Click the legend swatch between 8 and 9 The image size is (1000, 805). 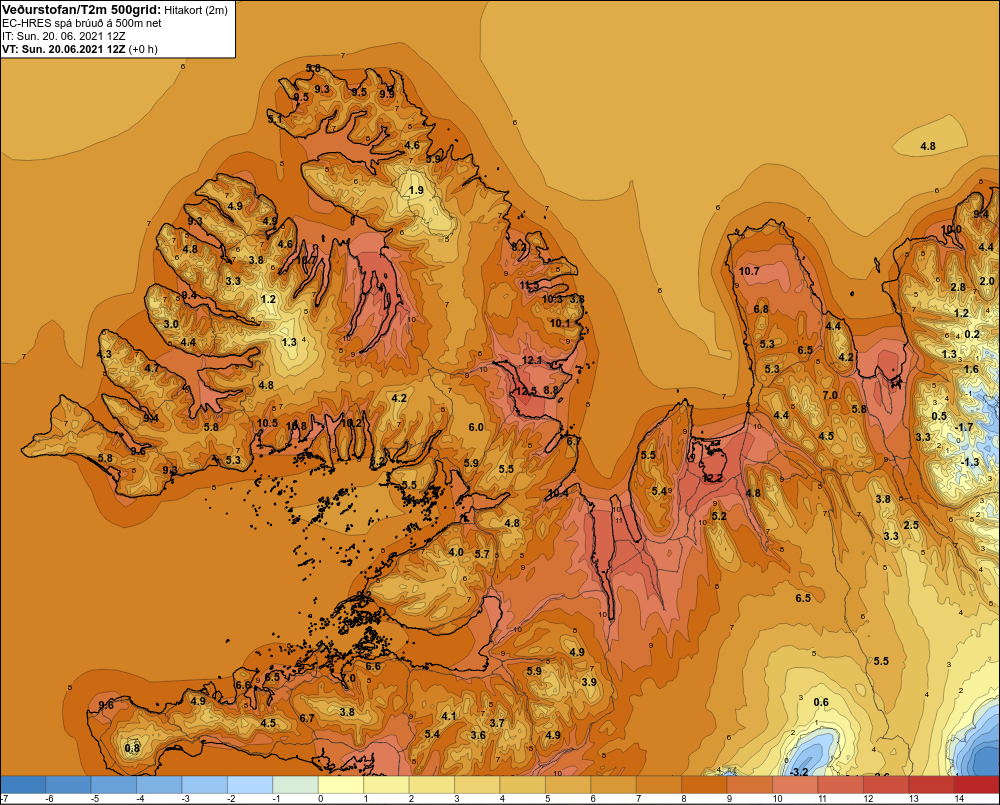pyautogui.click(x=704, y=784)
